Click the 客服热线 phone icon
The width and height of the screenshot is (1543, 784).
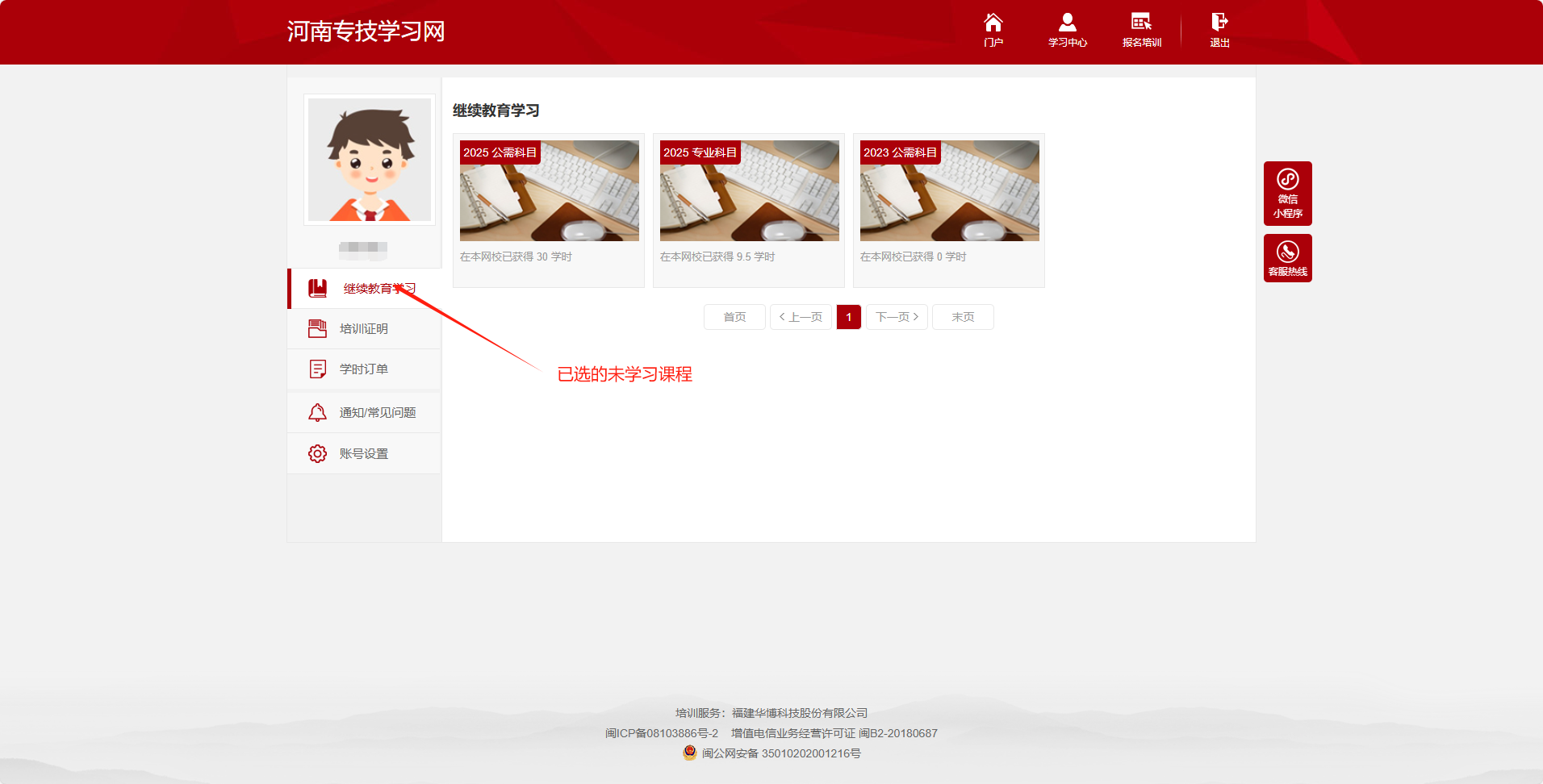pyautogui.click(x=1288, y=252)
